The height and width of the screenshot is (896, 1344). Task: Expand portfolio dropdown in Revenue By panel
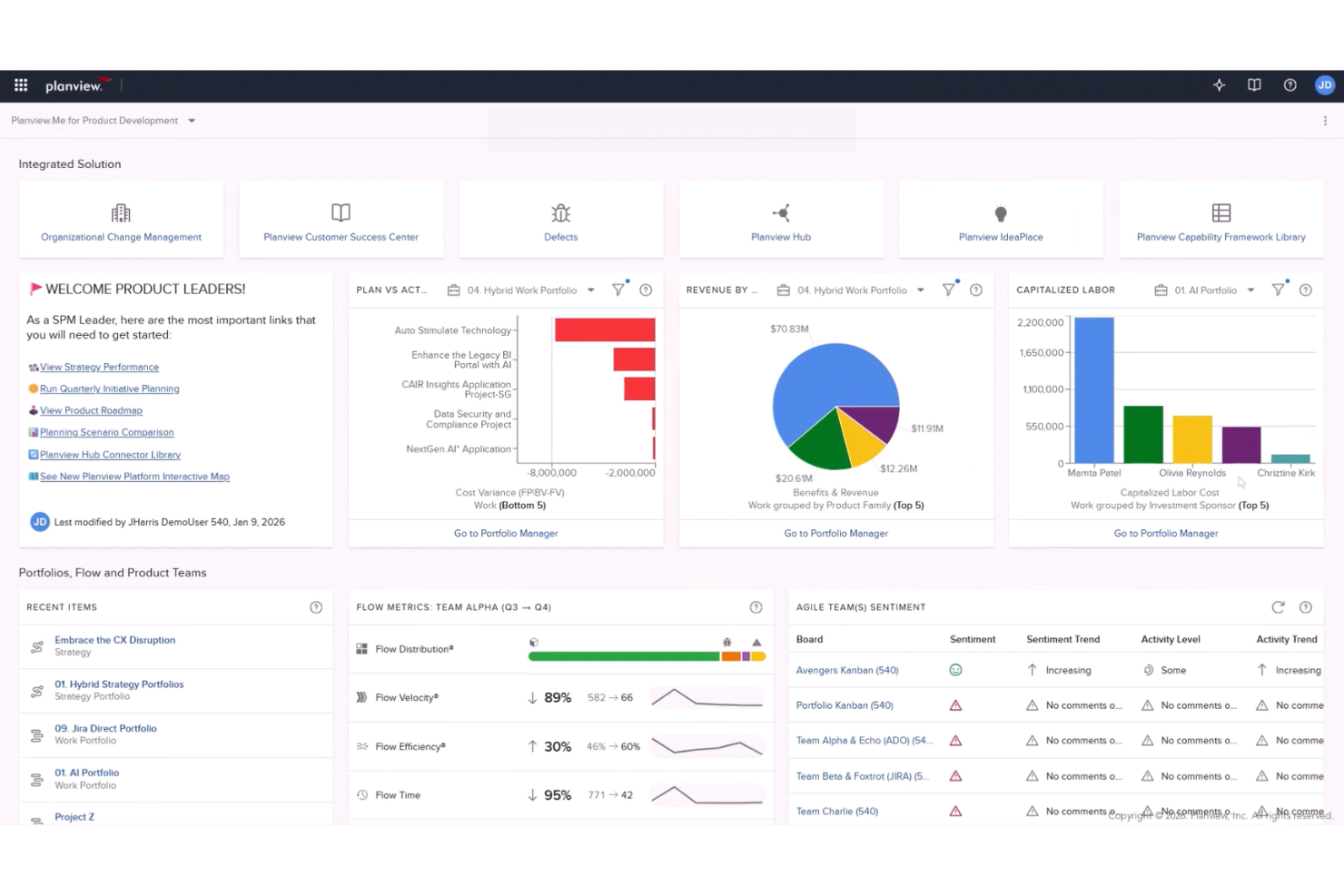920,290
